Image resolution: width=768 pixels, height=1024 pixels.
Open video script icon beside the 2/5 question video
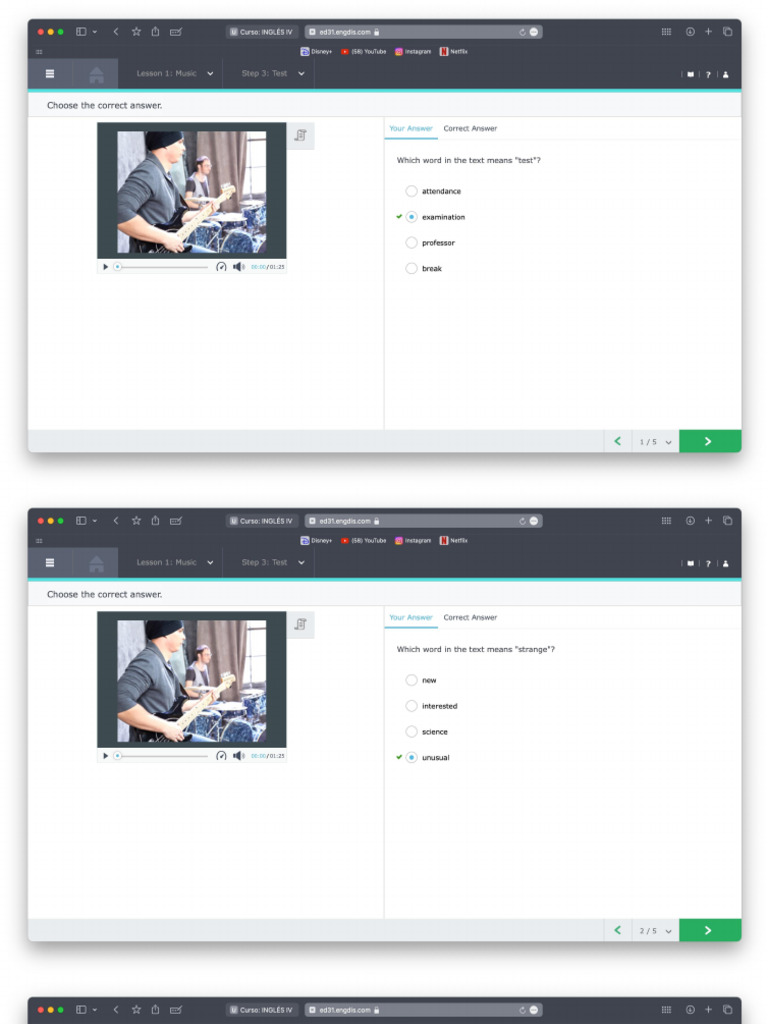(x=300, y=624)
